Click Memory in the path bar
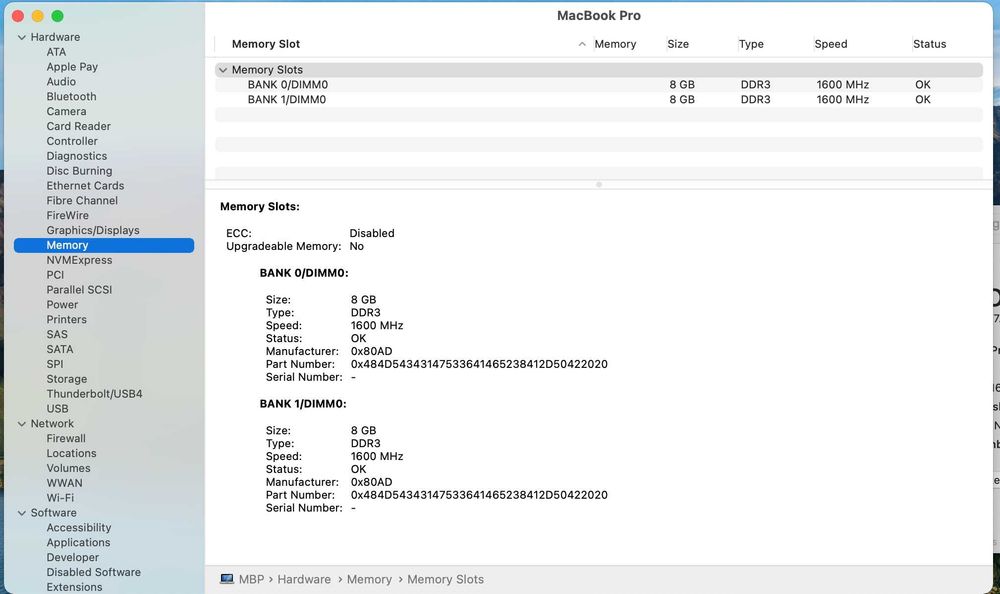 click(x=369, y=579)
